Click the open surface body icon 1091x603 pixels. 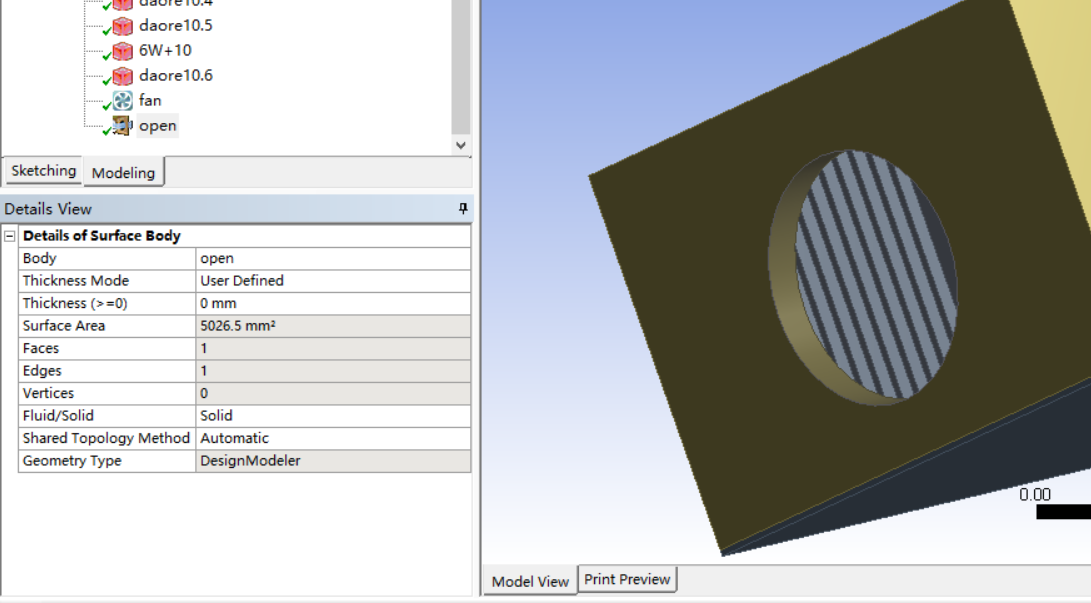pos(122,125)
